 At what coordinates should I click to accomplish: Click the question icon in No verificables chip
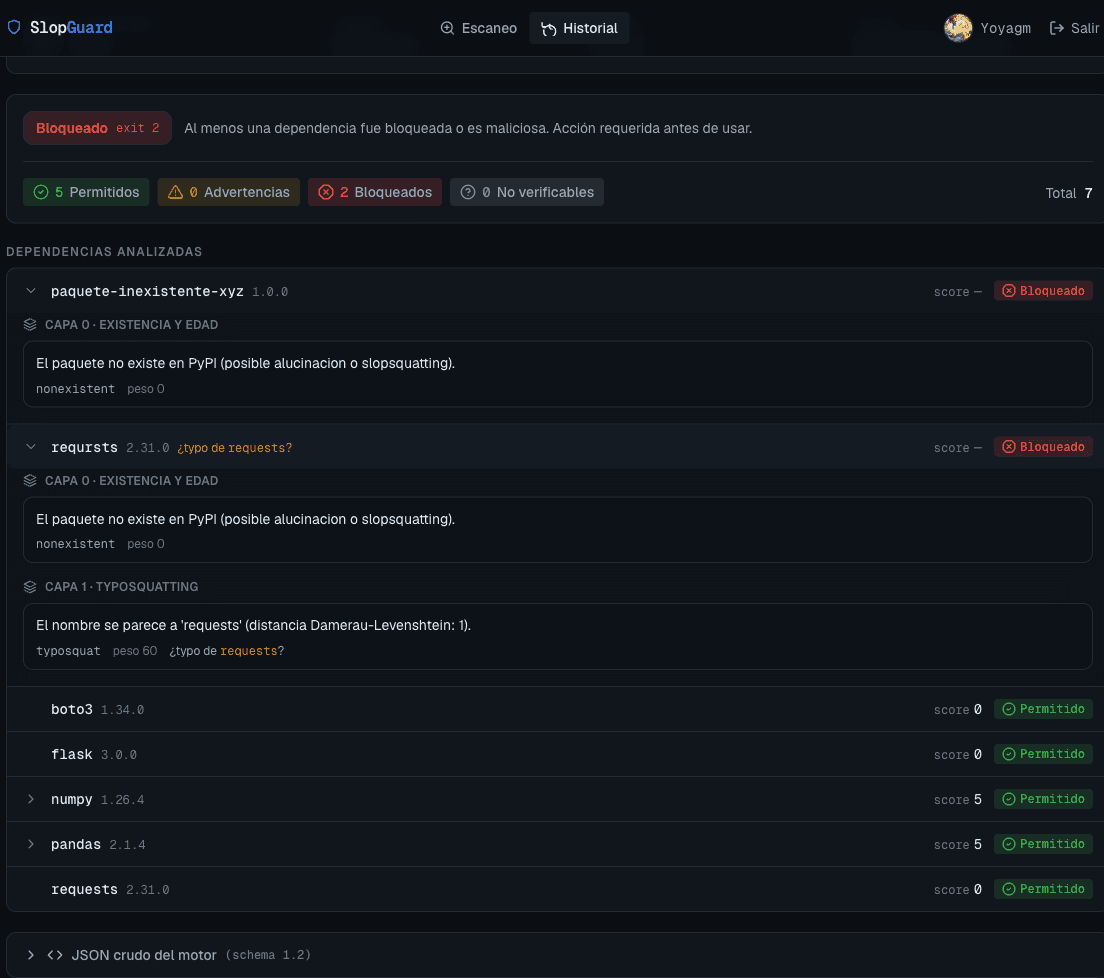pyautogui.click(x=468, y=192)
